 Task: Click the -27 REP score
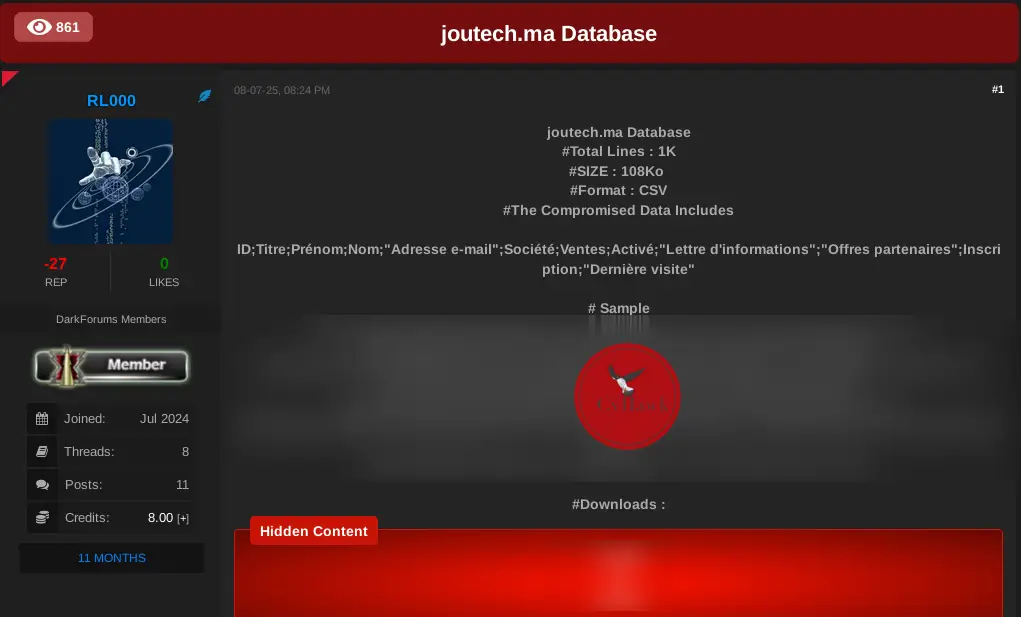56,264
